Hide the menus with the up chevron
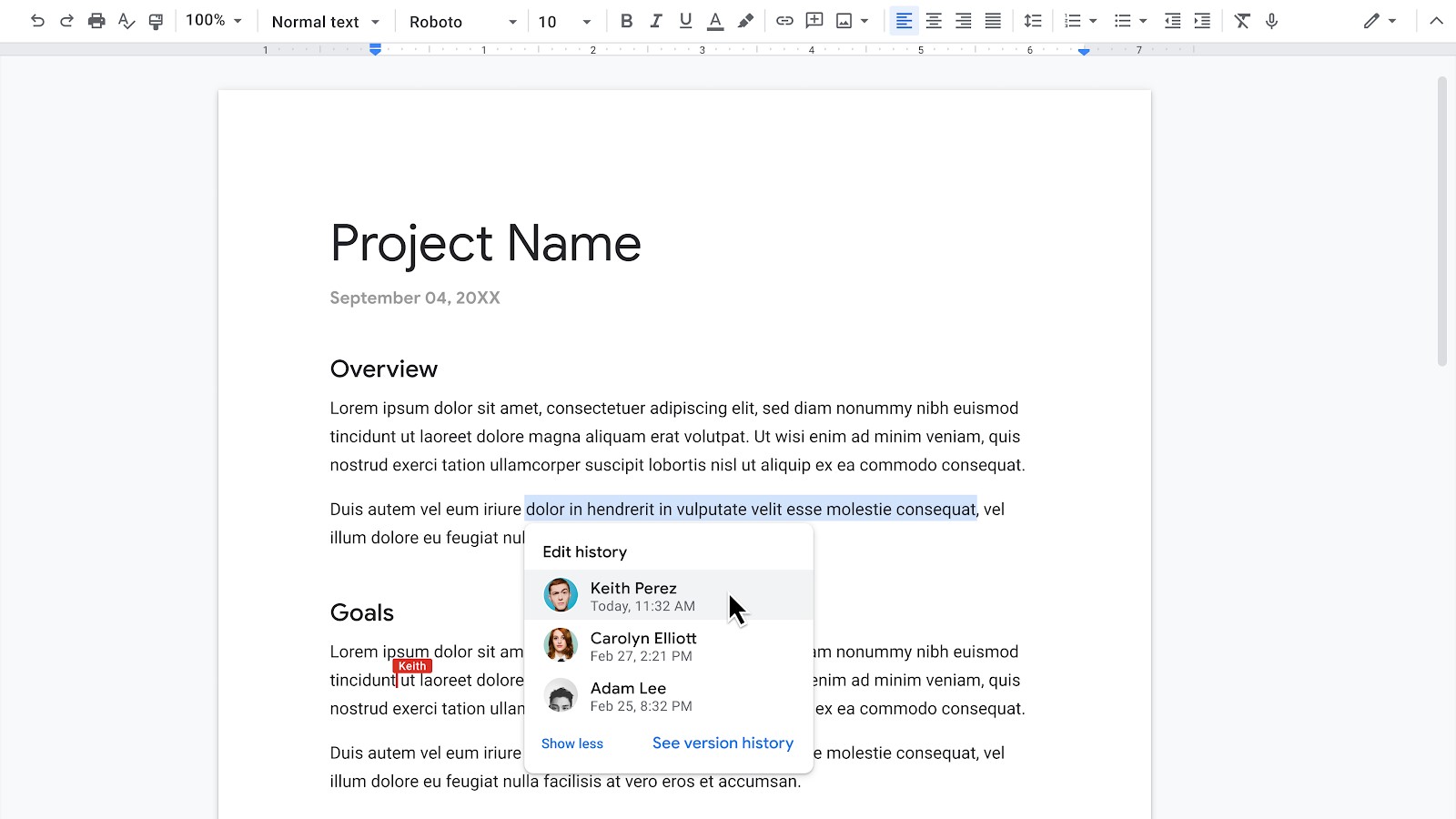 pos(1436,21)
